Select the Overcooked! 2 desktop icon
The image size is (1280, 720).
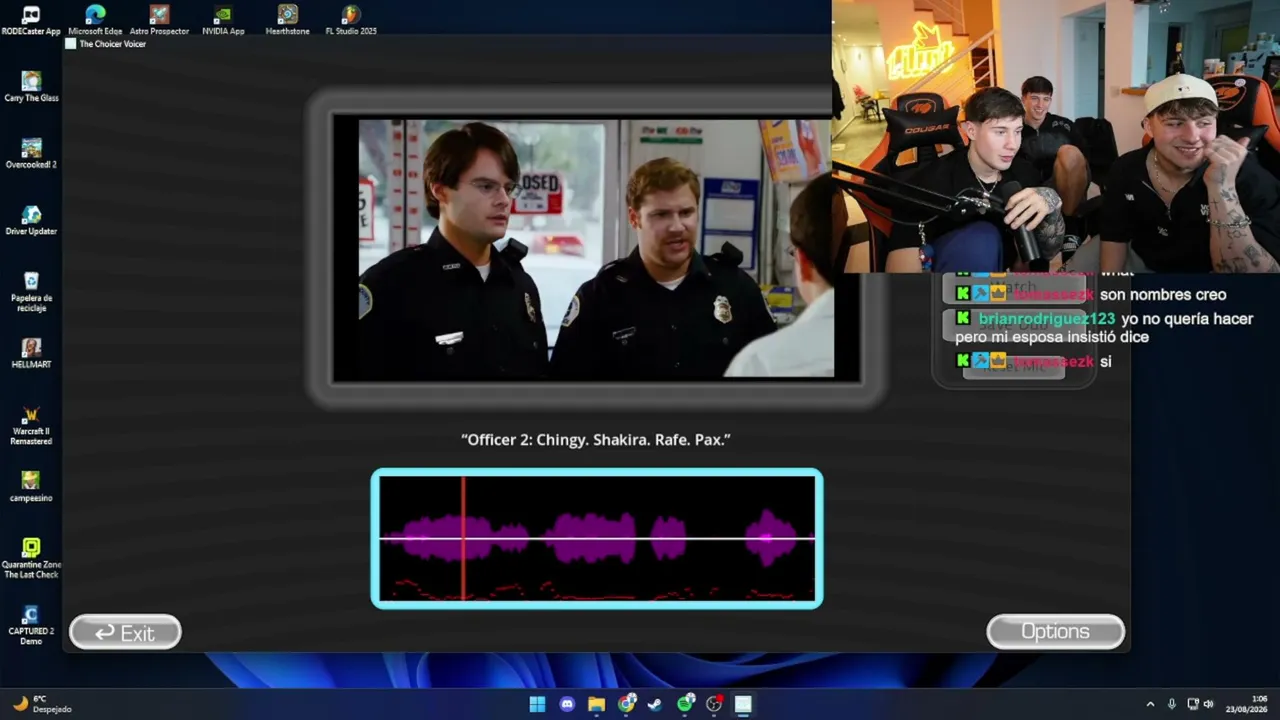point(31,153)
